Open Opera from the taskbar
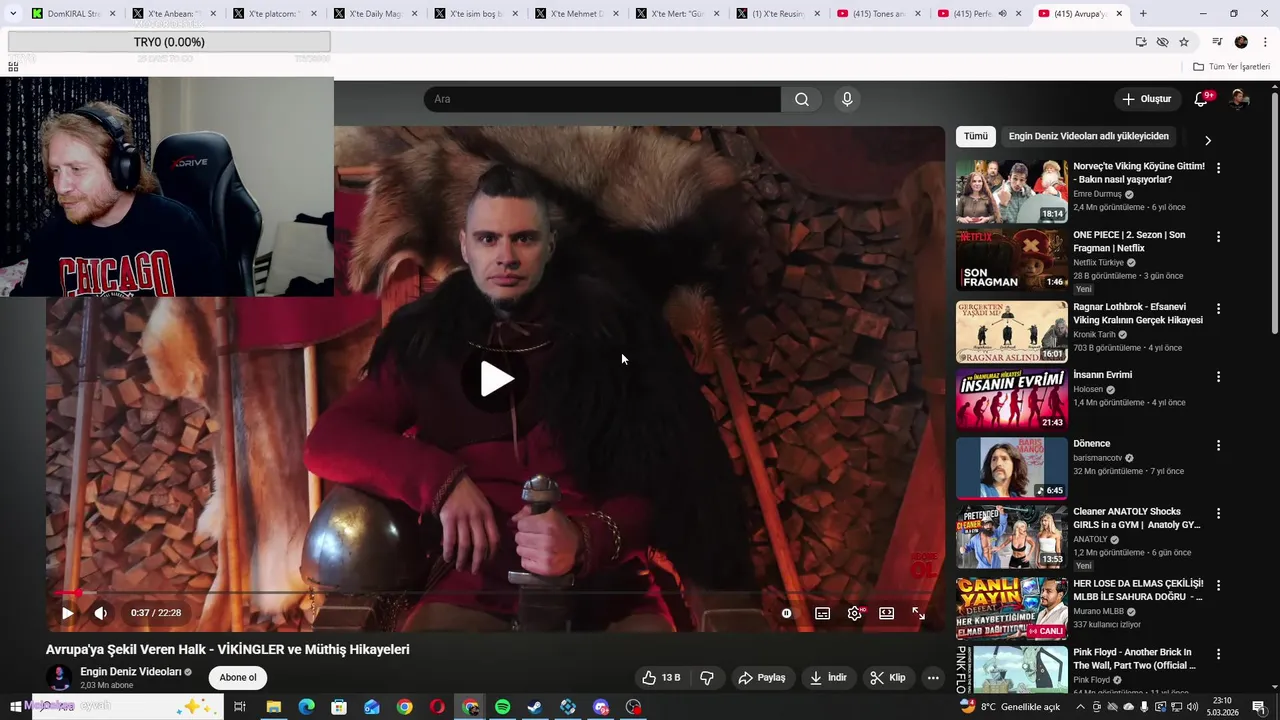Image resolution: width=1280 pixels, height=720 pixels. coord(437,707)
